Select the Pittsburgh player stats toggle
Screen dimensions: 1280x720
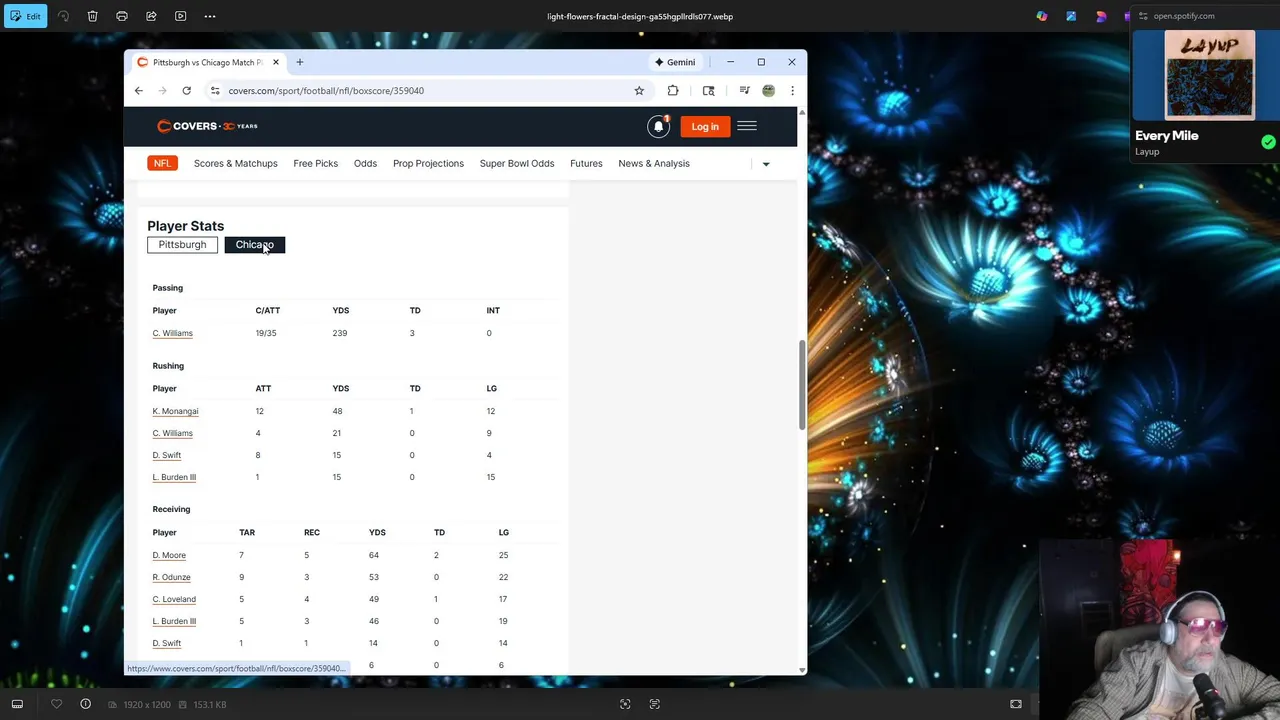point(182,245)
